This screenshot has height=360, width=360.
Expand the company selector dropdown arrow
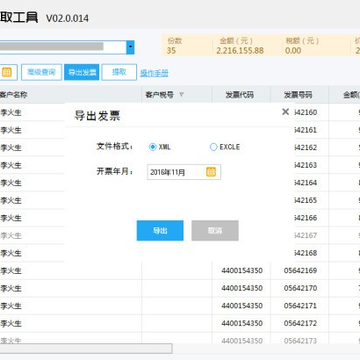point(130,47)
